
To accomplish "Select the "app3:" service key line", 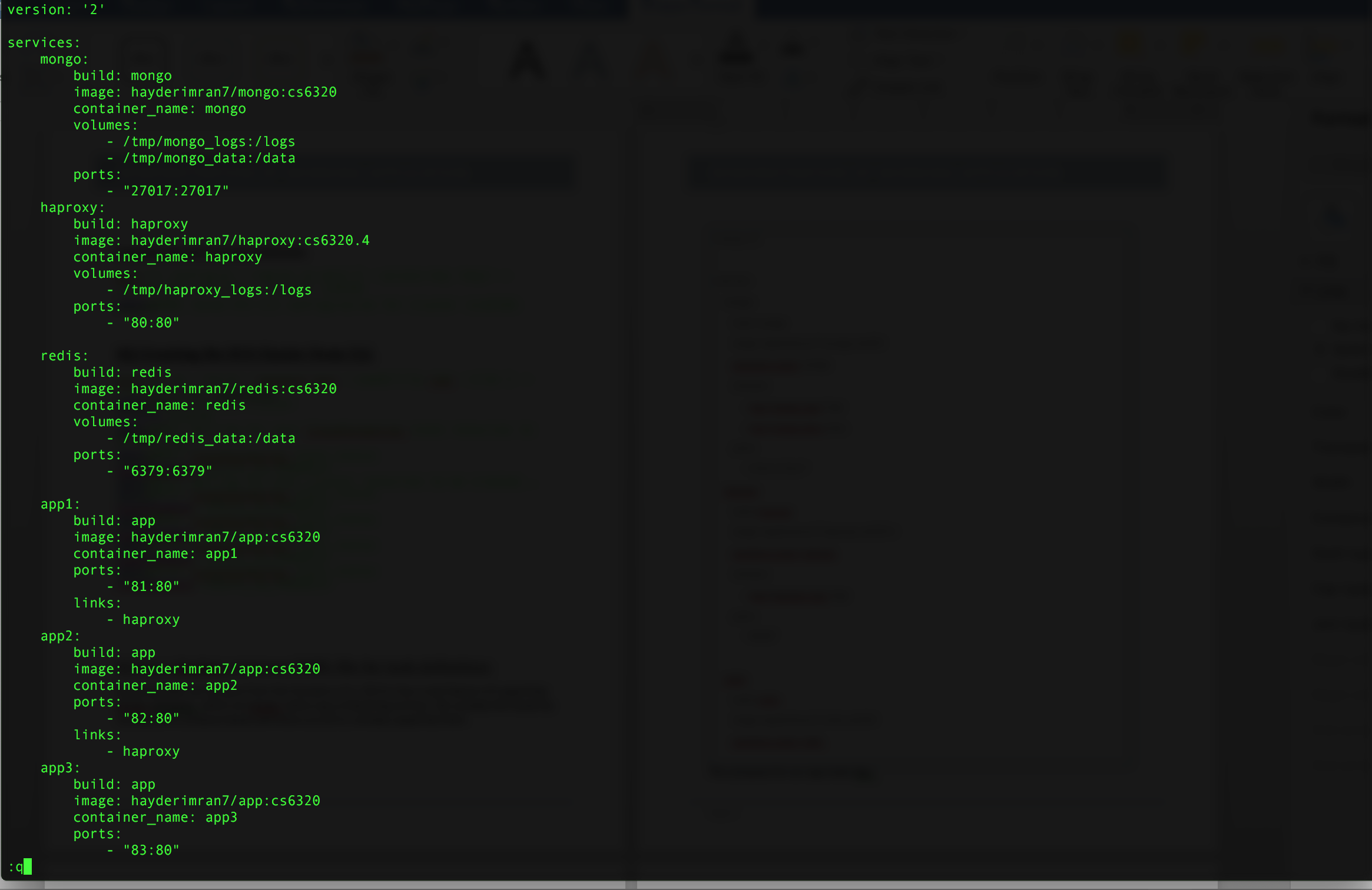I will [60, 768].
